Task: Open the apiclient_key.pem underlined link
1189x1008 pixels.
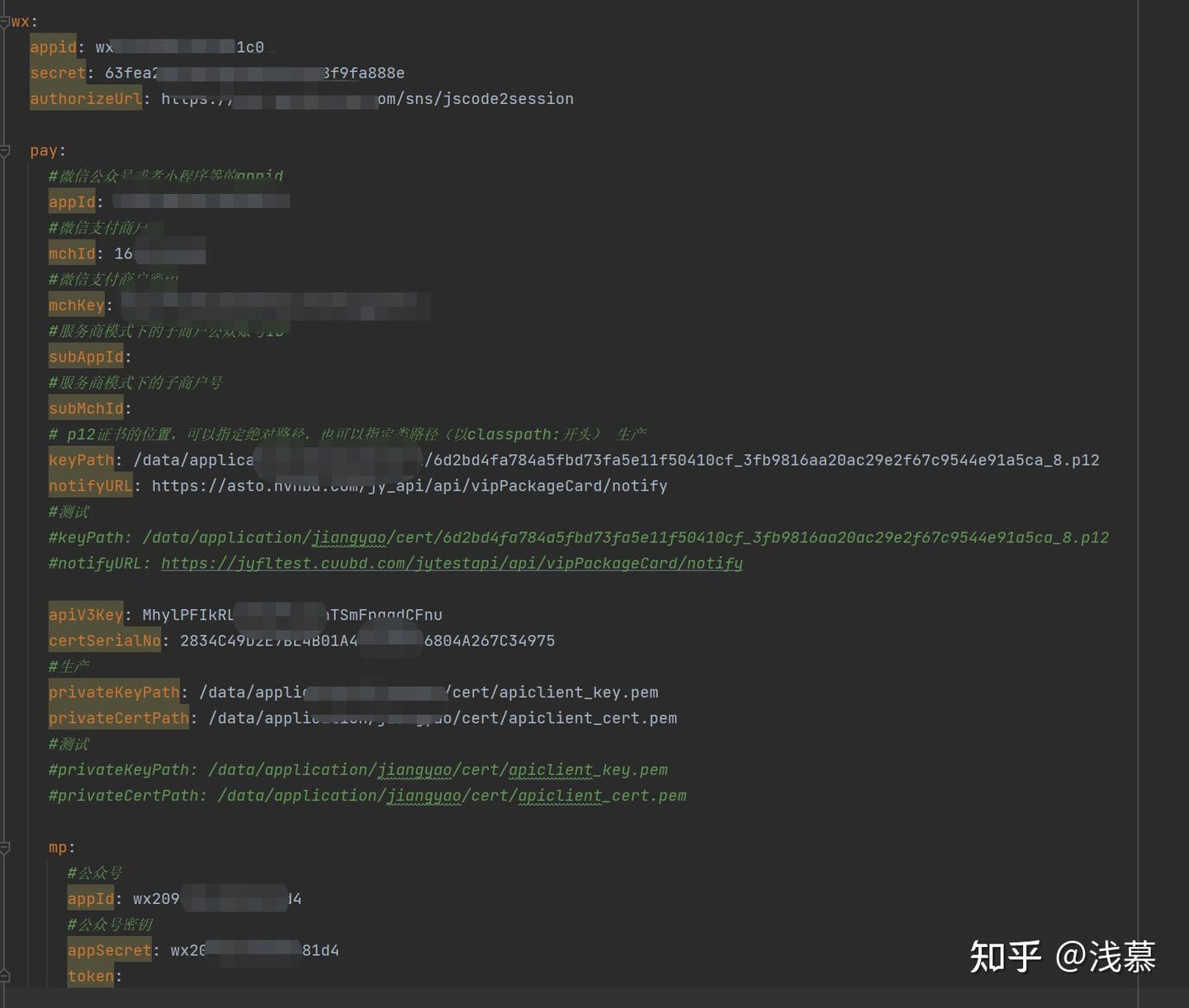Action: [589, 769]
